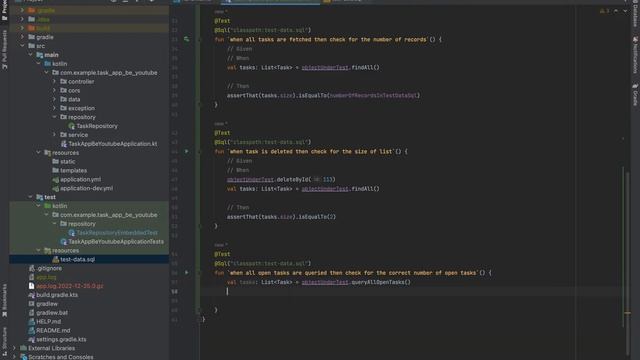This screenshot has height=360, width=640.
Task: Open the Structure tool window
Action: tap(4, 341)
